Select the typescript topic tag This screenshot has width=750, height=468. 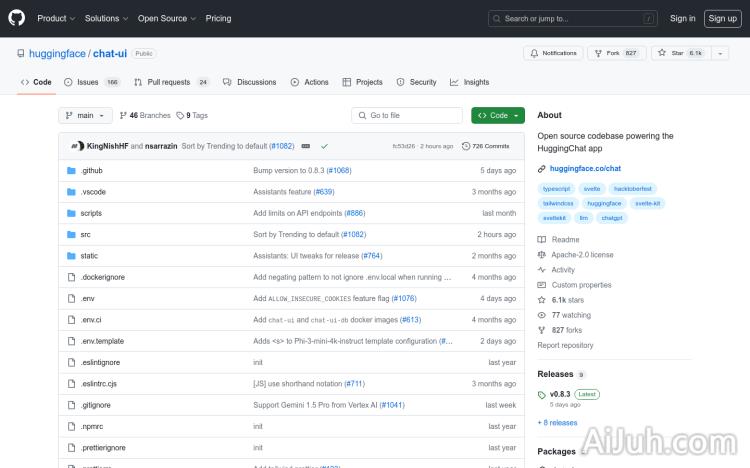coord(556,189)
